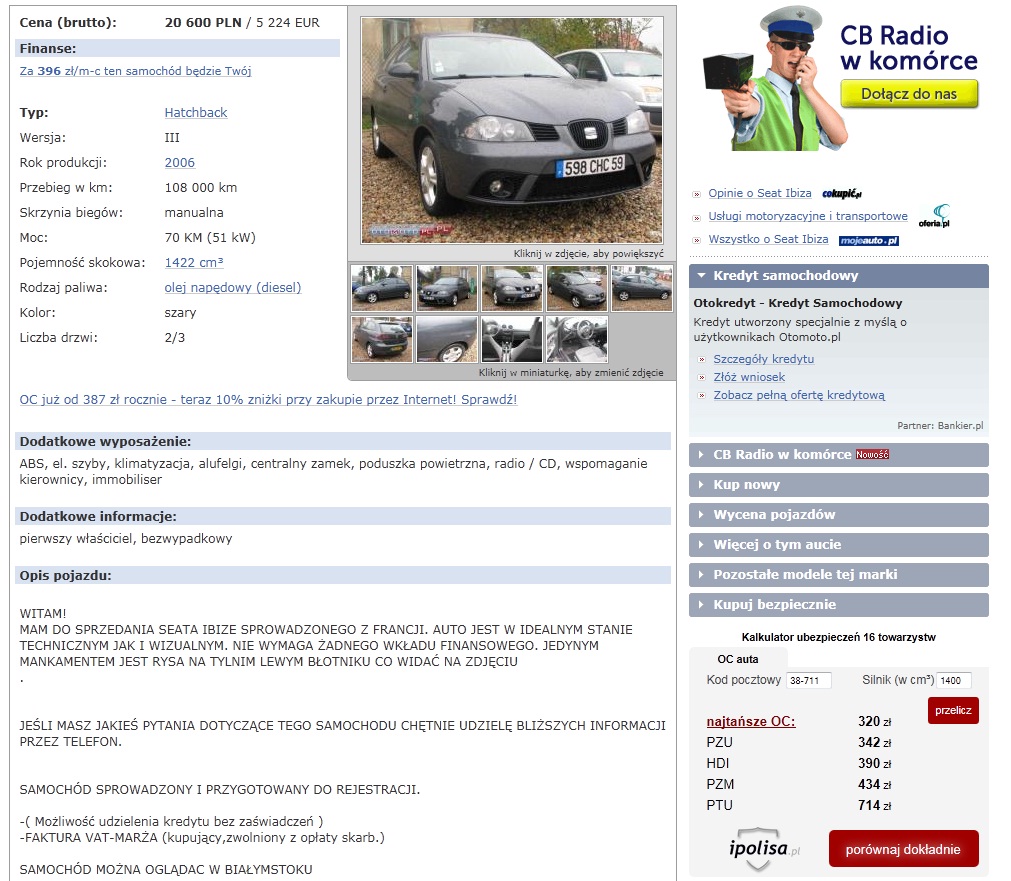Click the Silnik (w cm³) input field
This screenshot has height=881, width=1011.
(x=954, y=680)
